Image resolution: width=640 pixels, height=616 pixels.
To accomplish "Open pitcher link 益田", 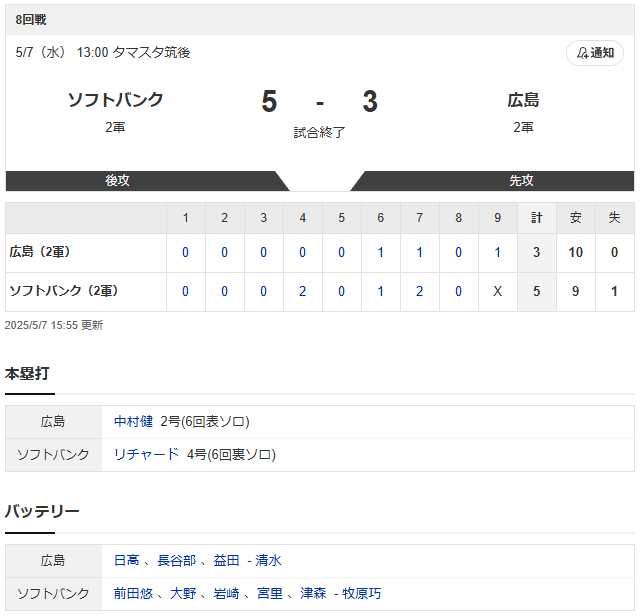I will point(226,560).
